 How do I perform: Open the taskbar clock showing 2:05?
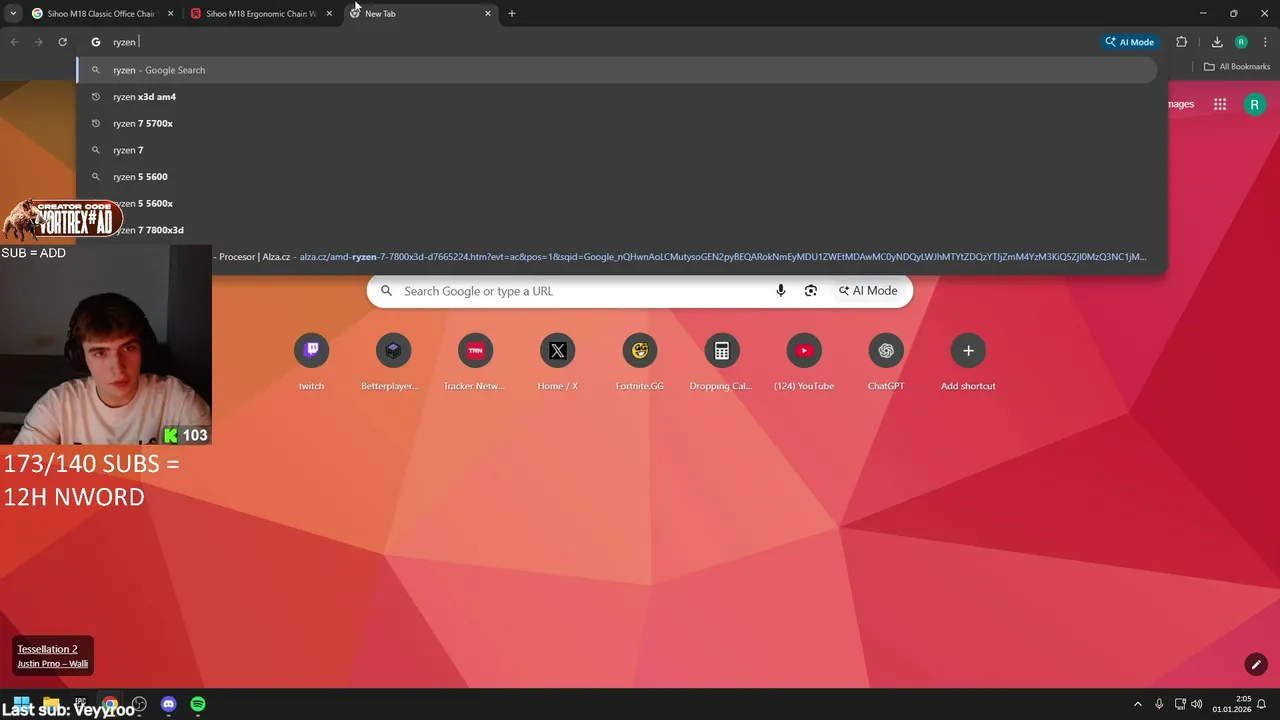pos(1232,704)
